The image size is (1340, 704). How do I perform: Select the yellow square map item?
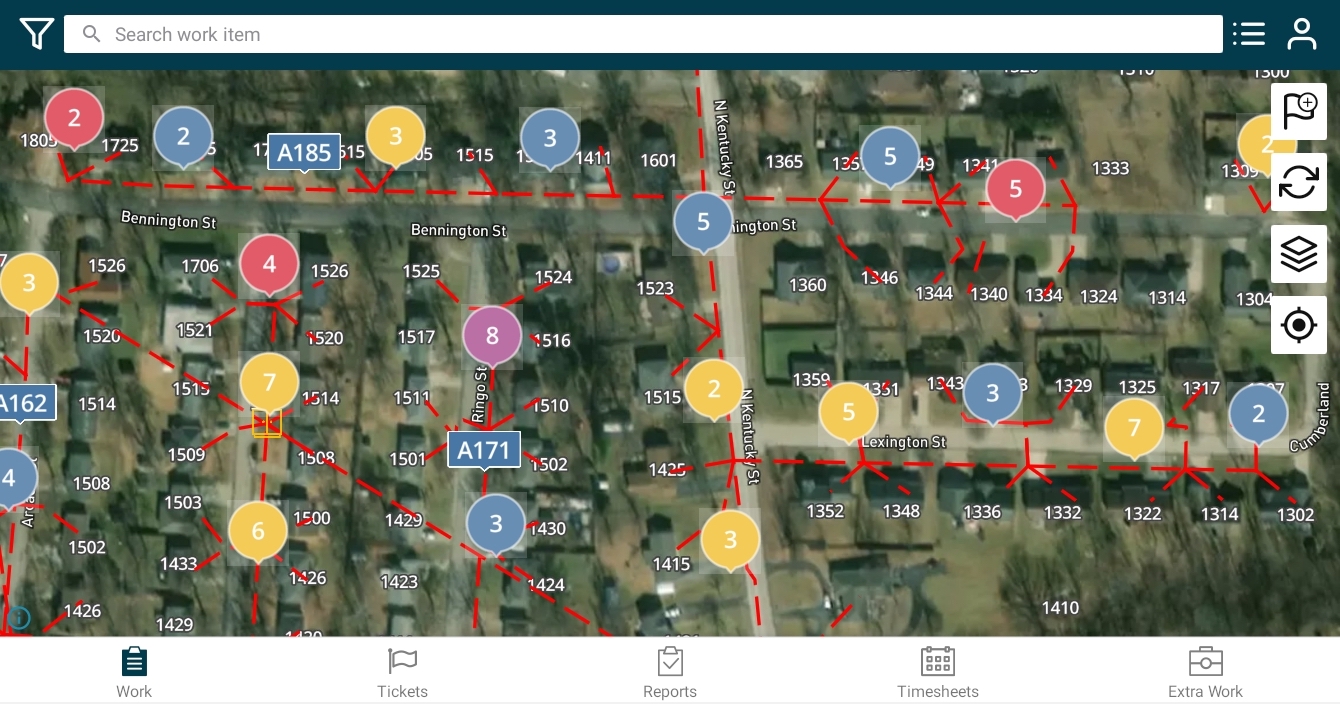point(267,423)
